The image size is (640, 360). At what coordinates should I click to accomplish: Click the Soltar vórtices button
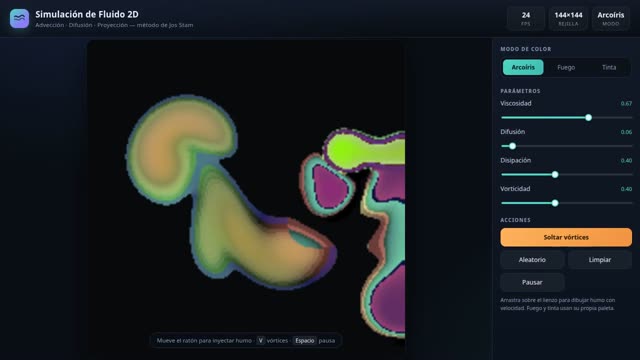[566, 237]
